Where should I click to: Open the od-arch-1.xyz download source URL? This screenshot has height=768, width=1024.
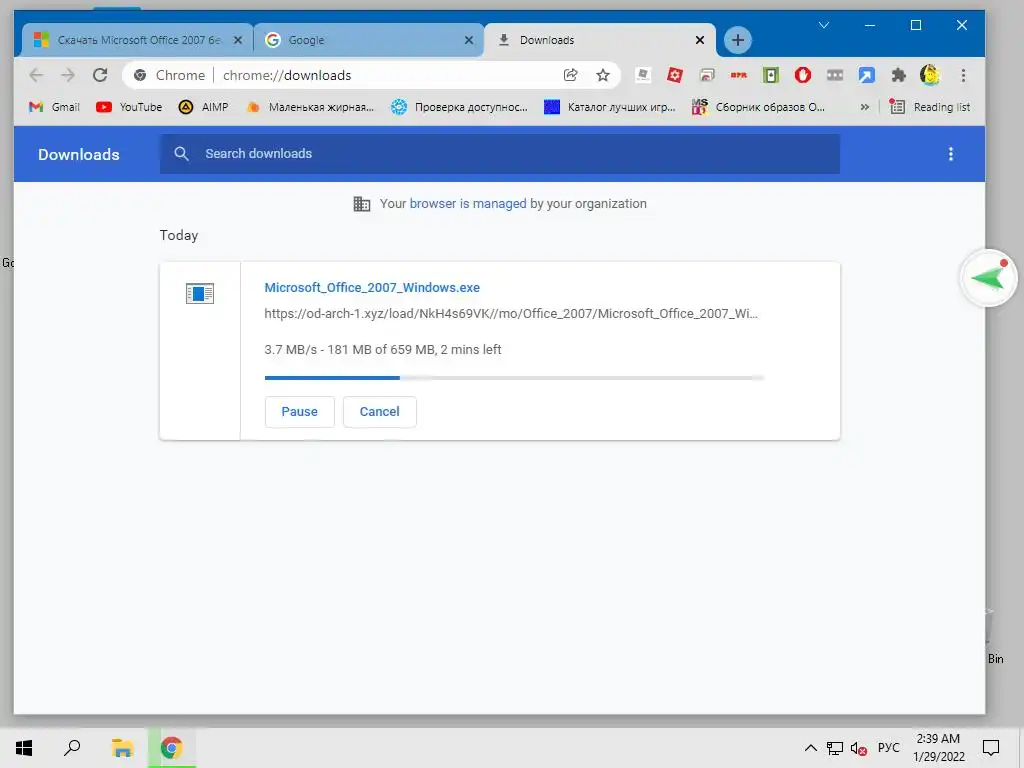(511, 313)
